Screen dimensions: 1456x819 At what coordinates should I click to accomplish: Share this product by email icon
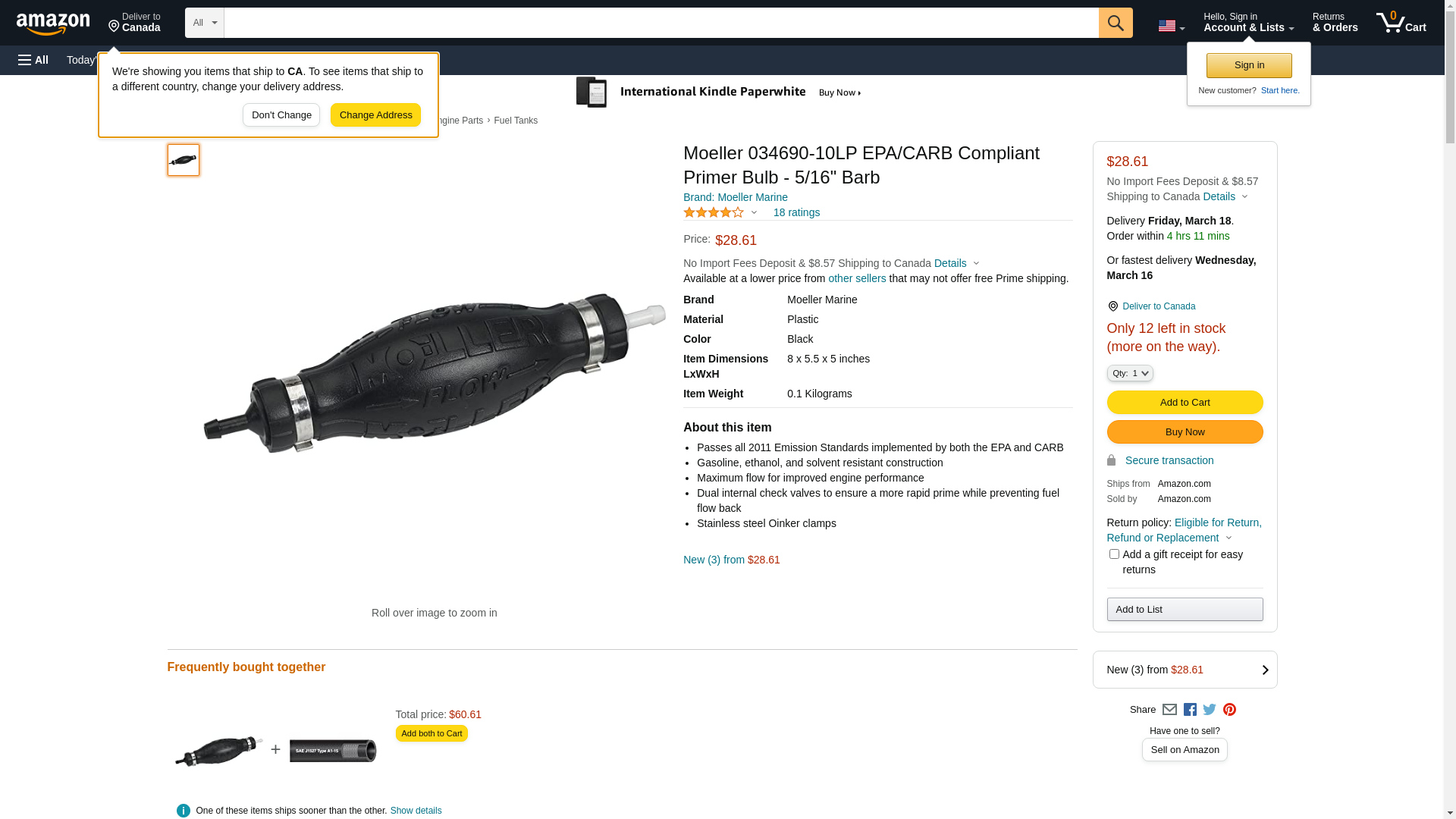[x=1169, y=710]
